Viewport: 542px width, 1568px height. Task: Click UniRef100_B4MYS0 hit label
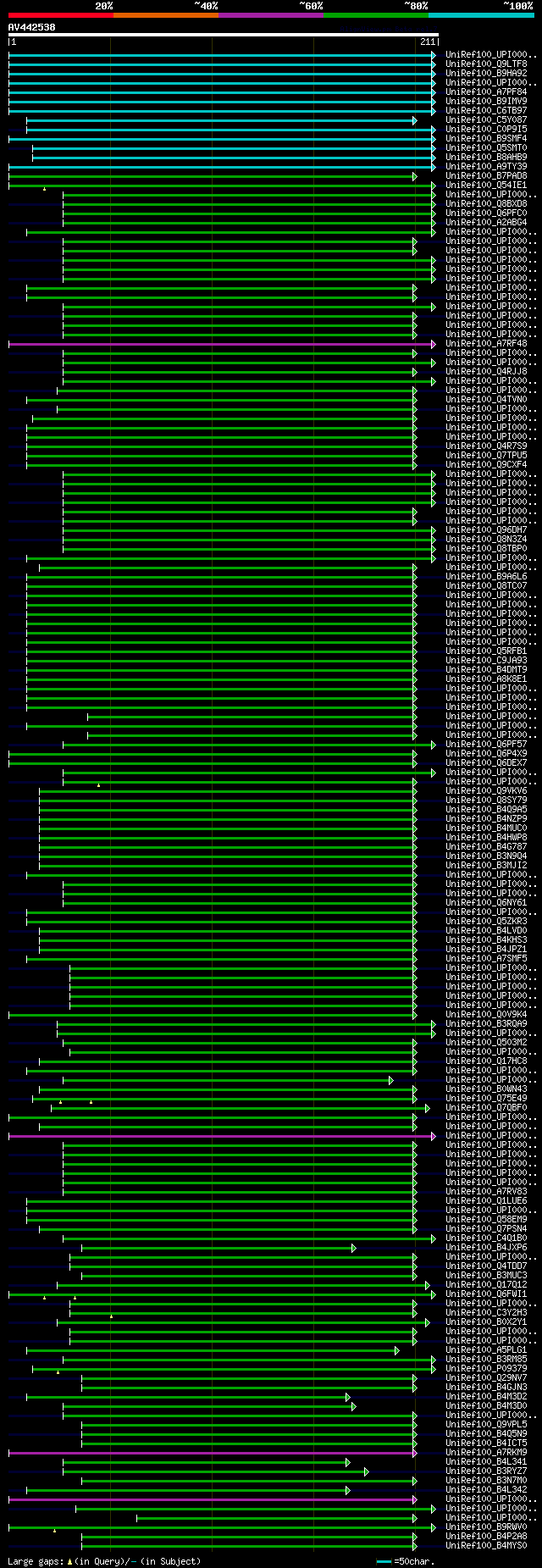coord(486,1546)
